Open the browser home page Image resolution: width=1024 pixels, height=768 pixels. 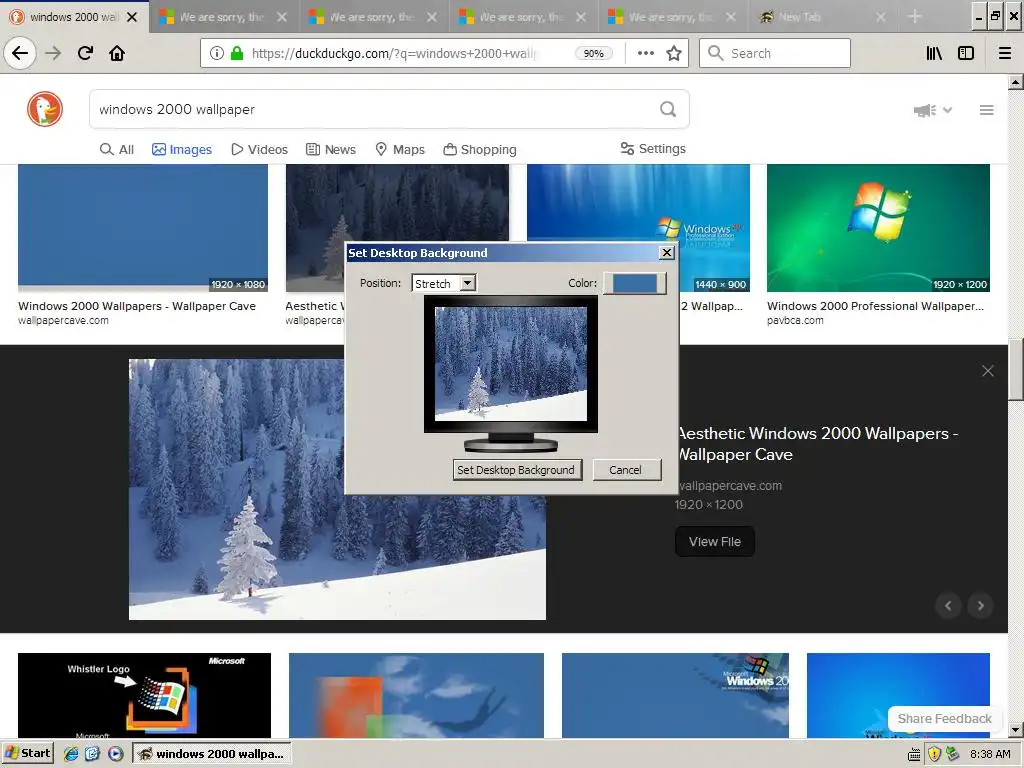pos(117,53)
